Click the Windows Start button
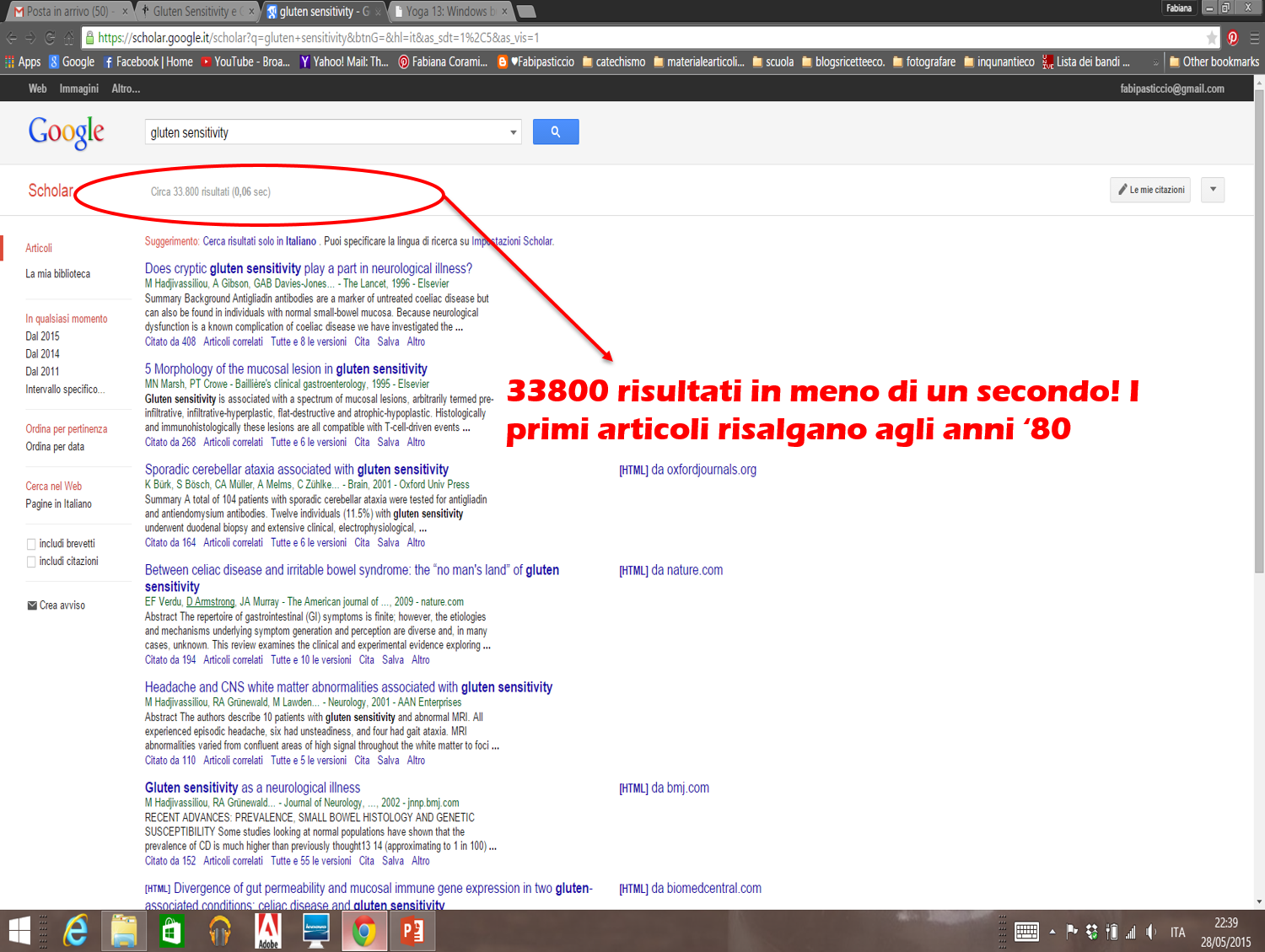Image resolution: width=1265 pixels, height=952 pixels. (19, 931)
